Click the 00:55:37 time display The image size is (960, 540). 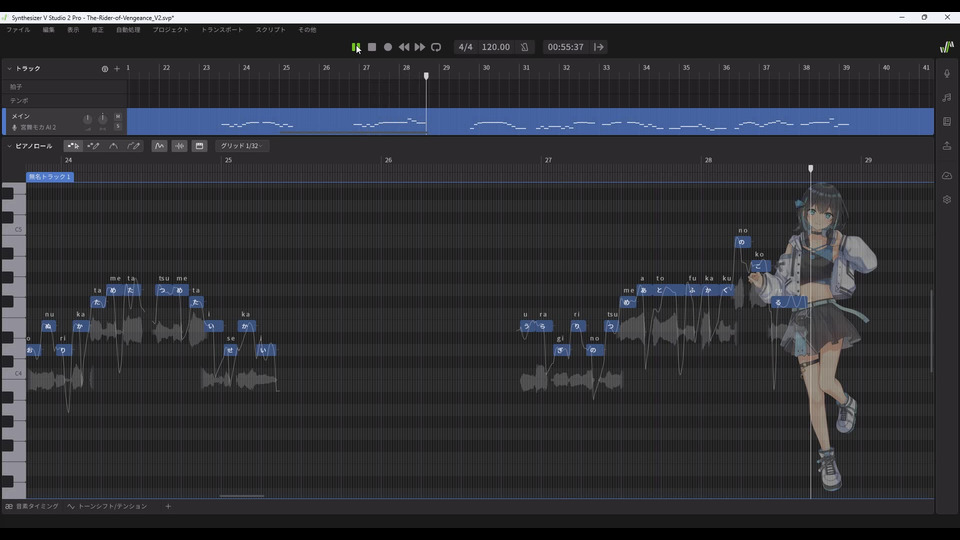(x=565, y=47)
